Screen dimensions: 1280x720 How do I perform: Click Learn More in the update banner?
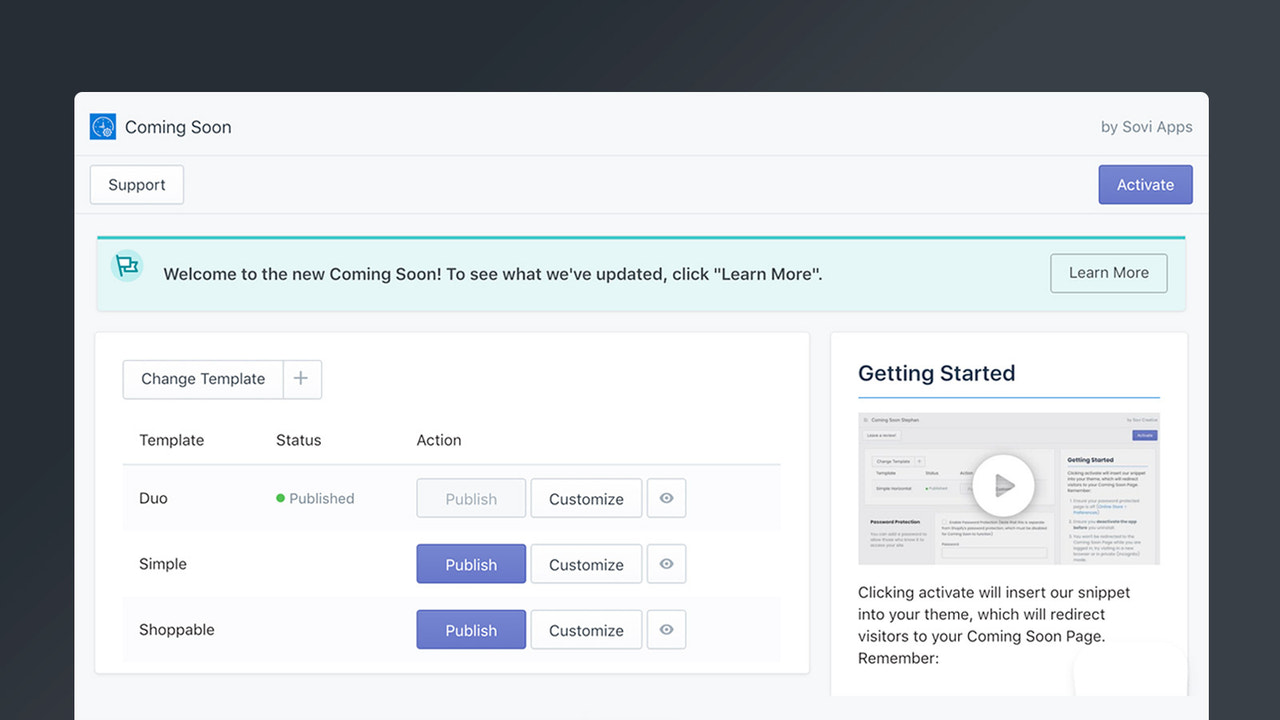(x=1108, y=272)
